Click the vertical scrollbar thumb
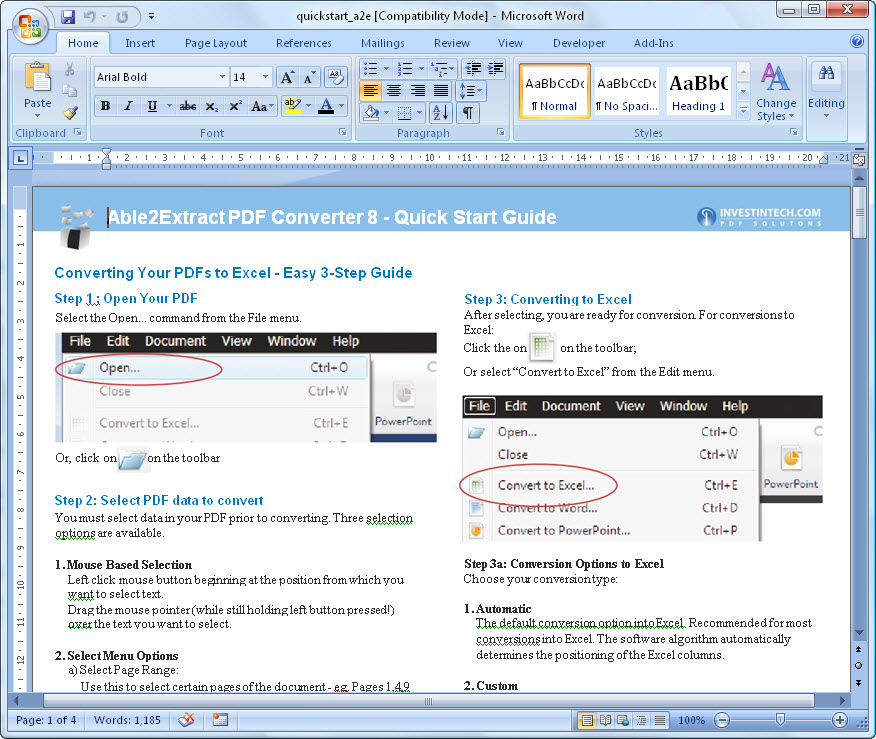 859,212
